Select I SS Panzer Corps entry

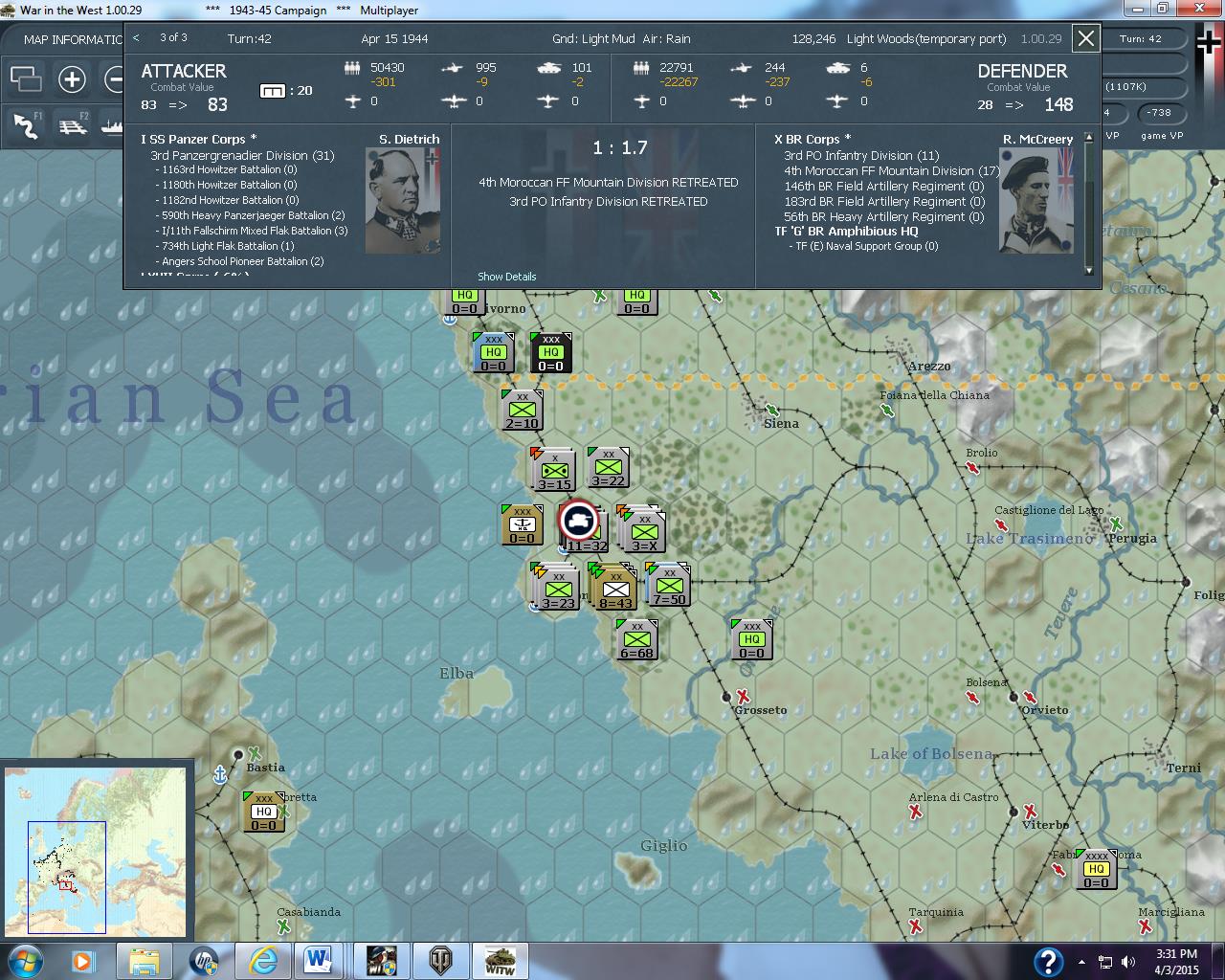(199, 139)
